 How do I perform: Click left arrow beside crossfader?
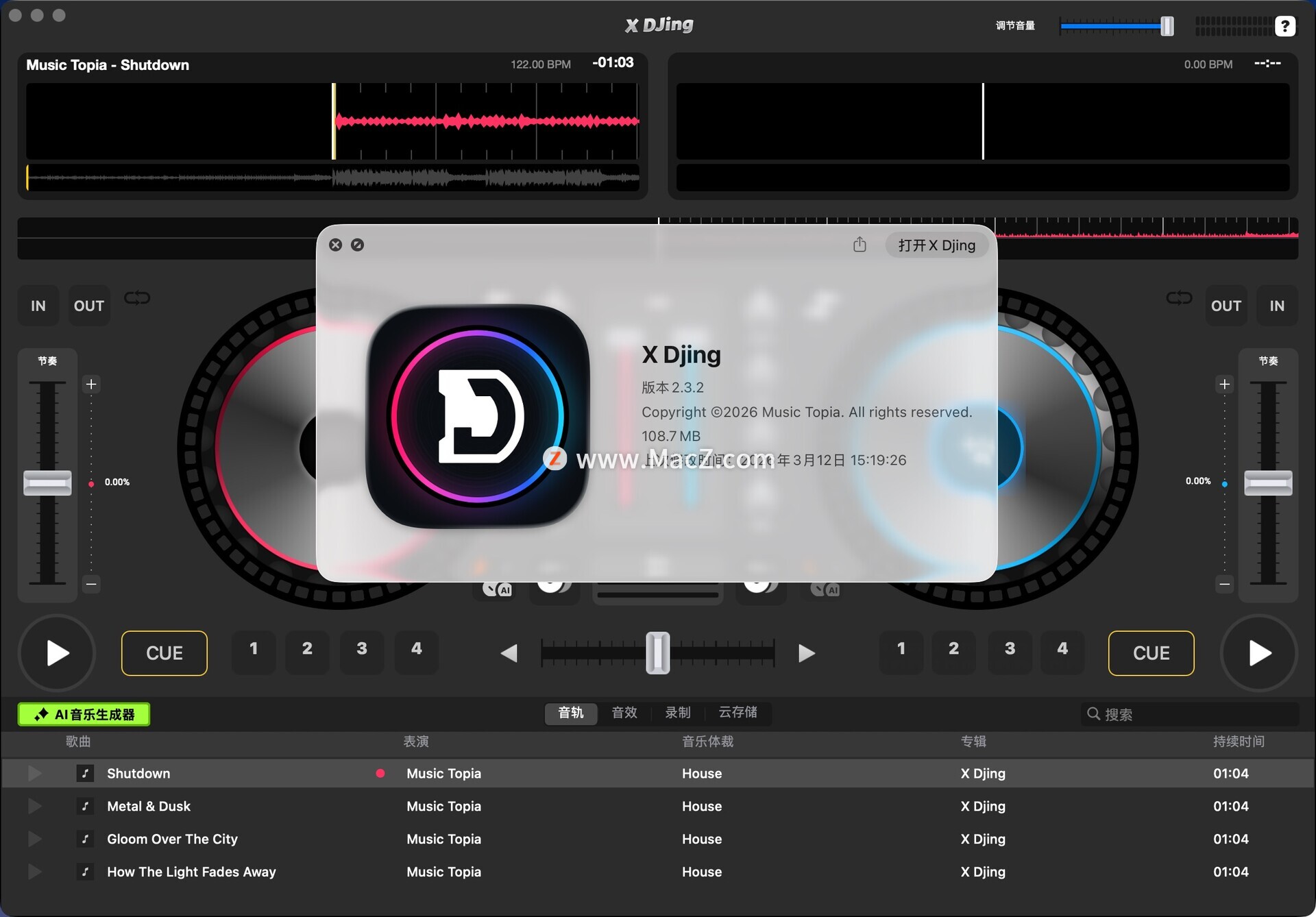(509, 653)
